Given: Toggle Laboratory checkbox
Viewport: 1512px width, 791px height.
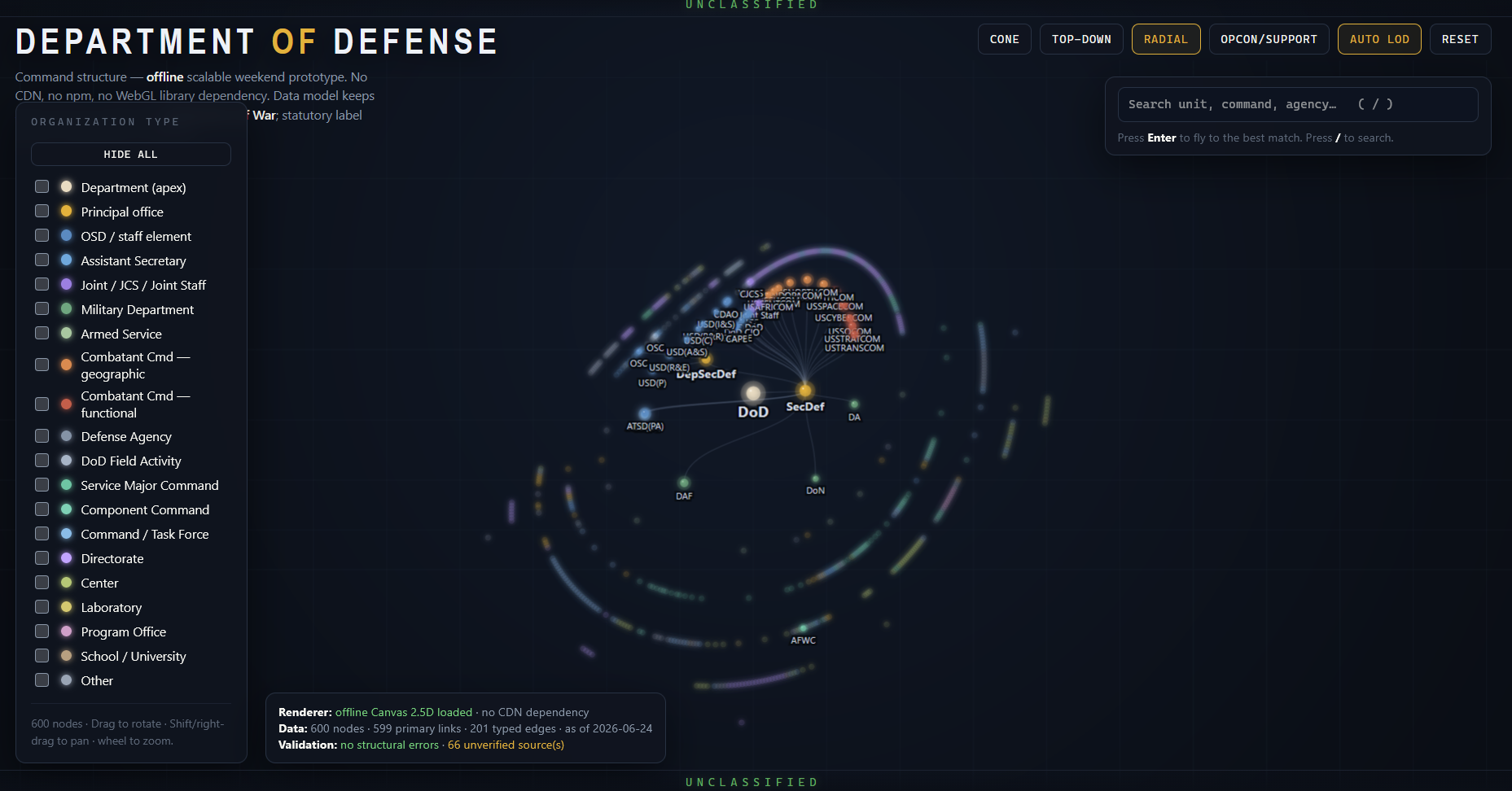Looking at the screenshot, I should [x=42, y=607].
